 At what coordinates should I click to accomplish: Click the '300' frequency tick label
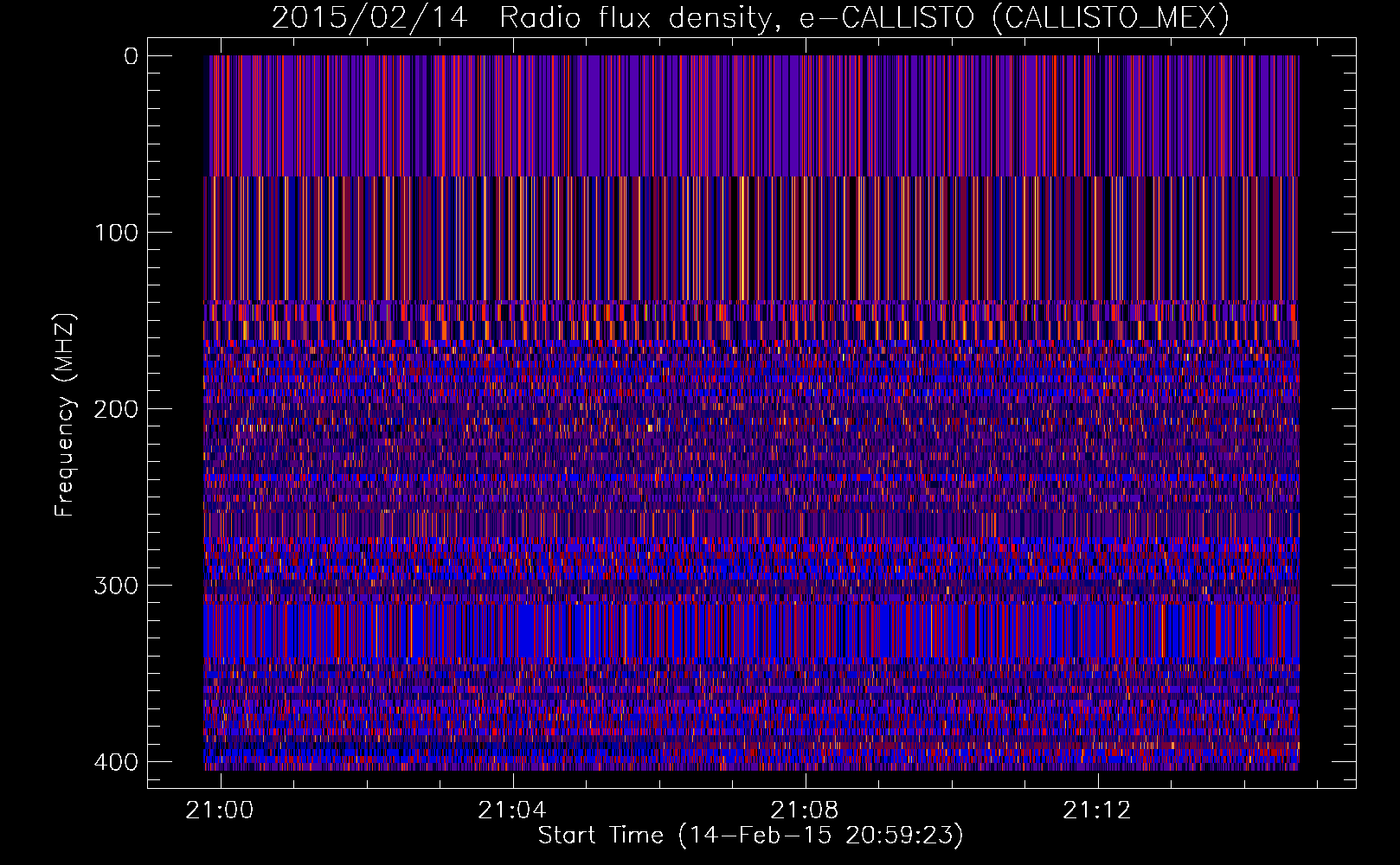click(115, 586)
